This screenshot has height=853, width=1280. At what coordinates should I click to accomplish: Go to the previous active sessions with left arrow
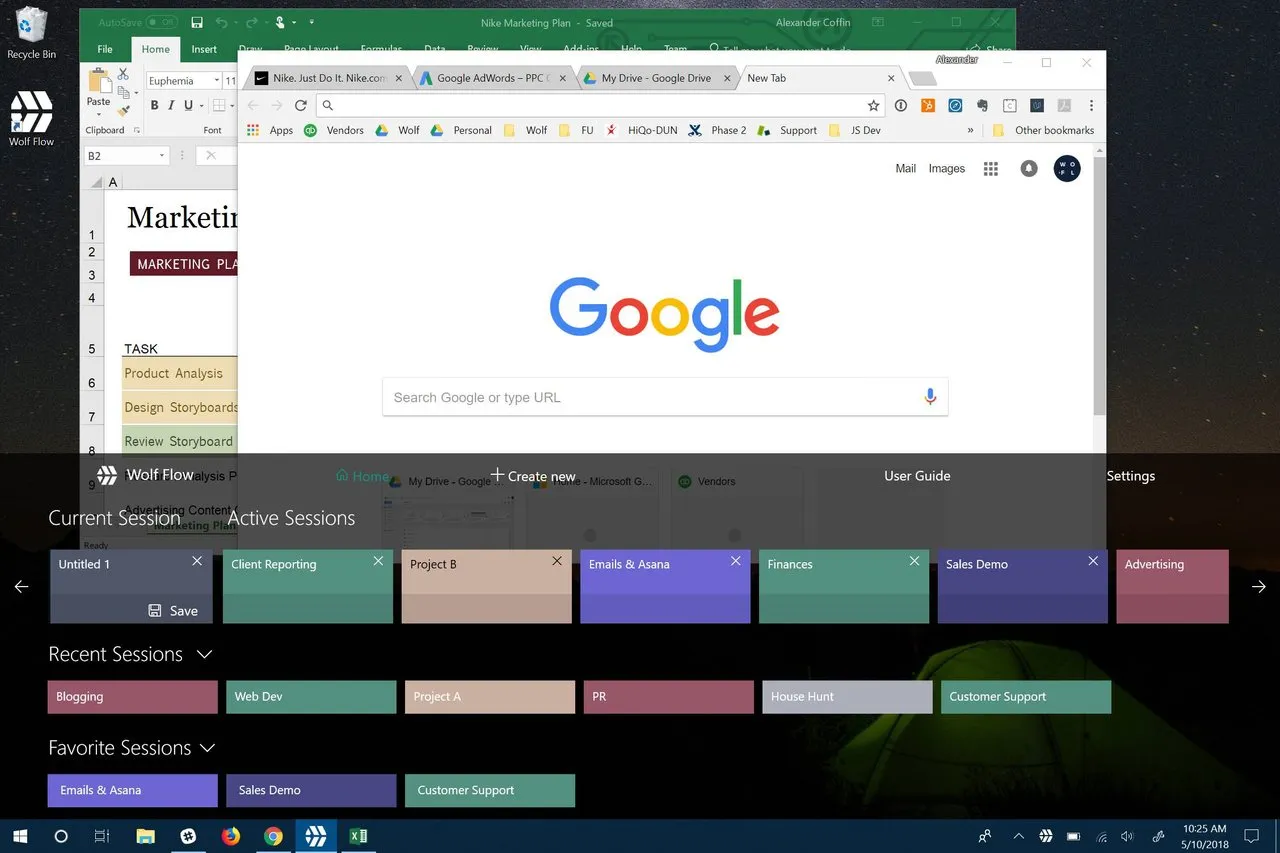coord(22,587)
